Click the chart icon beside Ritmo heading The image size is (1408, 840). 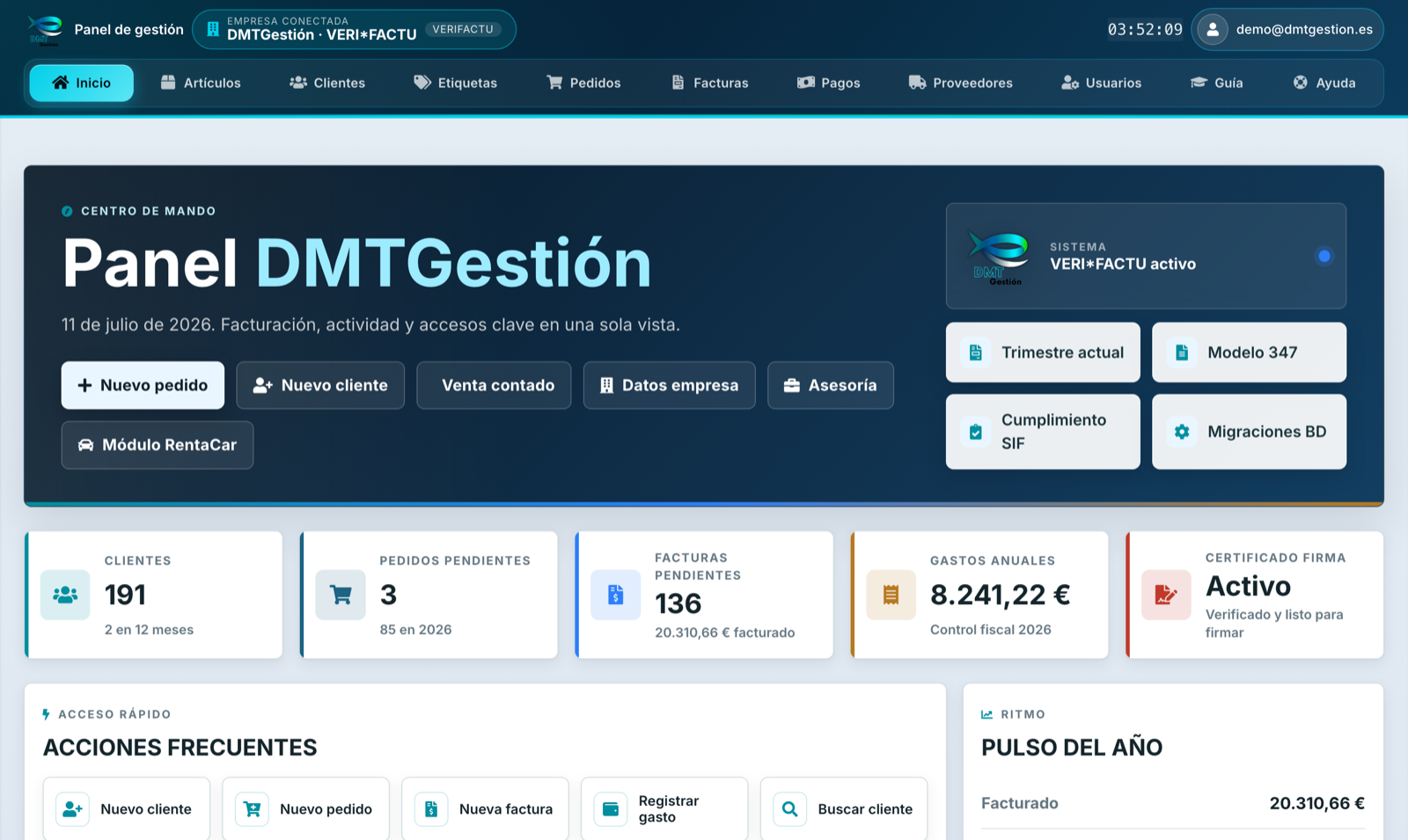click(987, 714)
